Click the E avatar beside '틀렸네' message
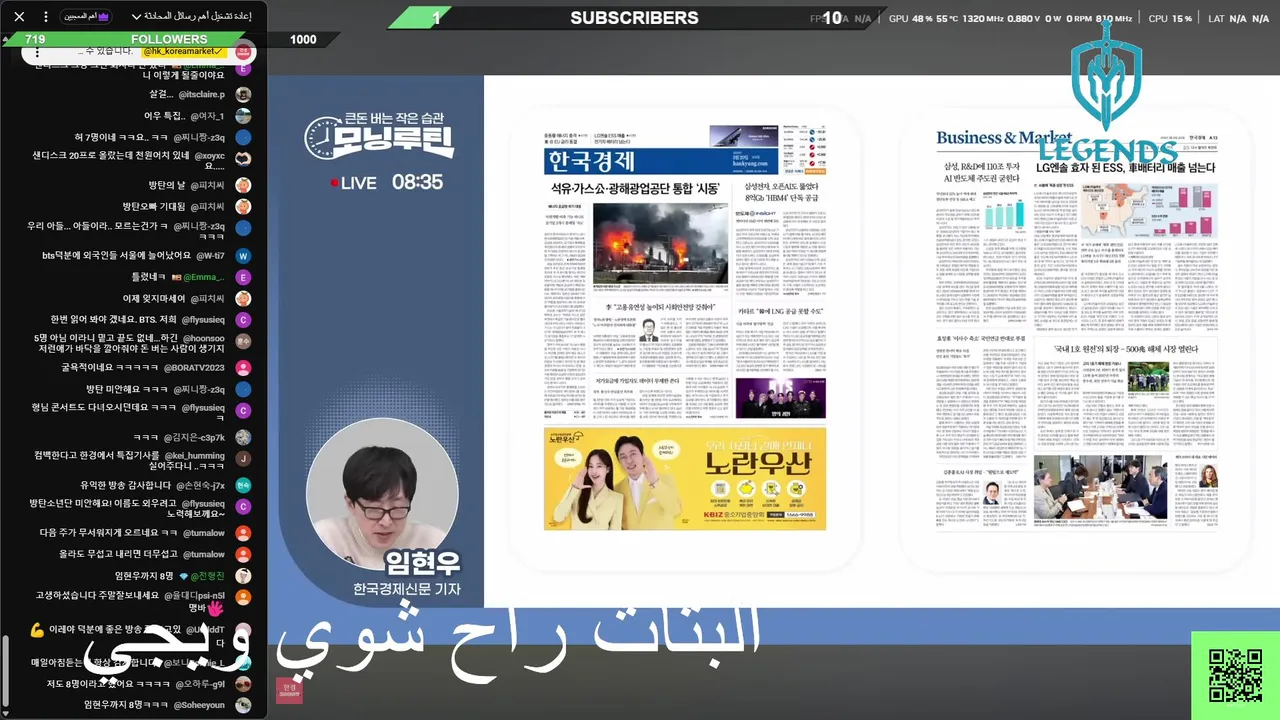The image size is (1280, 720). 243,277
